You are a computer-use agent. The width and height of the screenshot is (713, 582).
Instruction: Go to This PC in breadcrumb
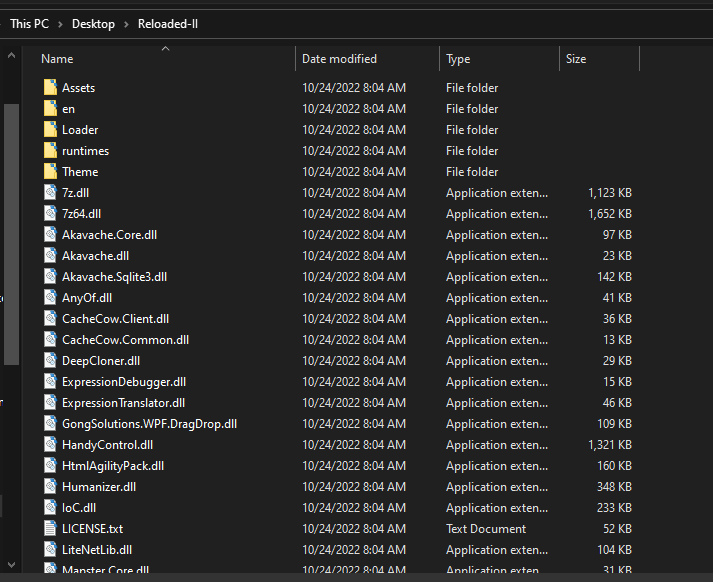[29, 23]
